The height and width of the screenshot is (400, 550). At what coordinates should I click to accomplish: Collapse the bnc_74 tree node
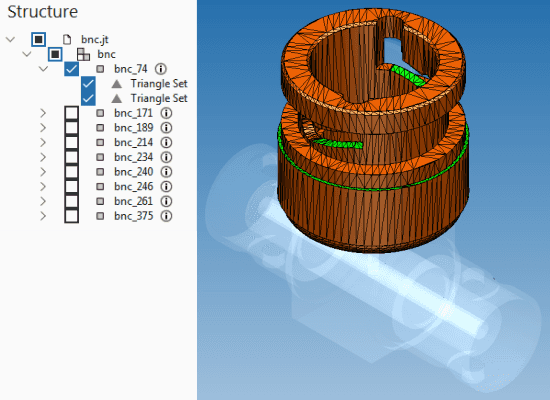click(x=43, y=68)
